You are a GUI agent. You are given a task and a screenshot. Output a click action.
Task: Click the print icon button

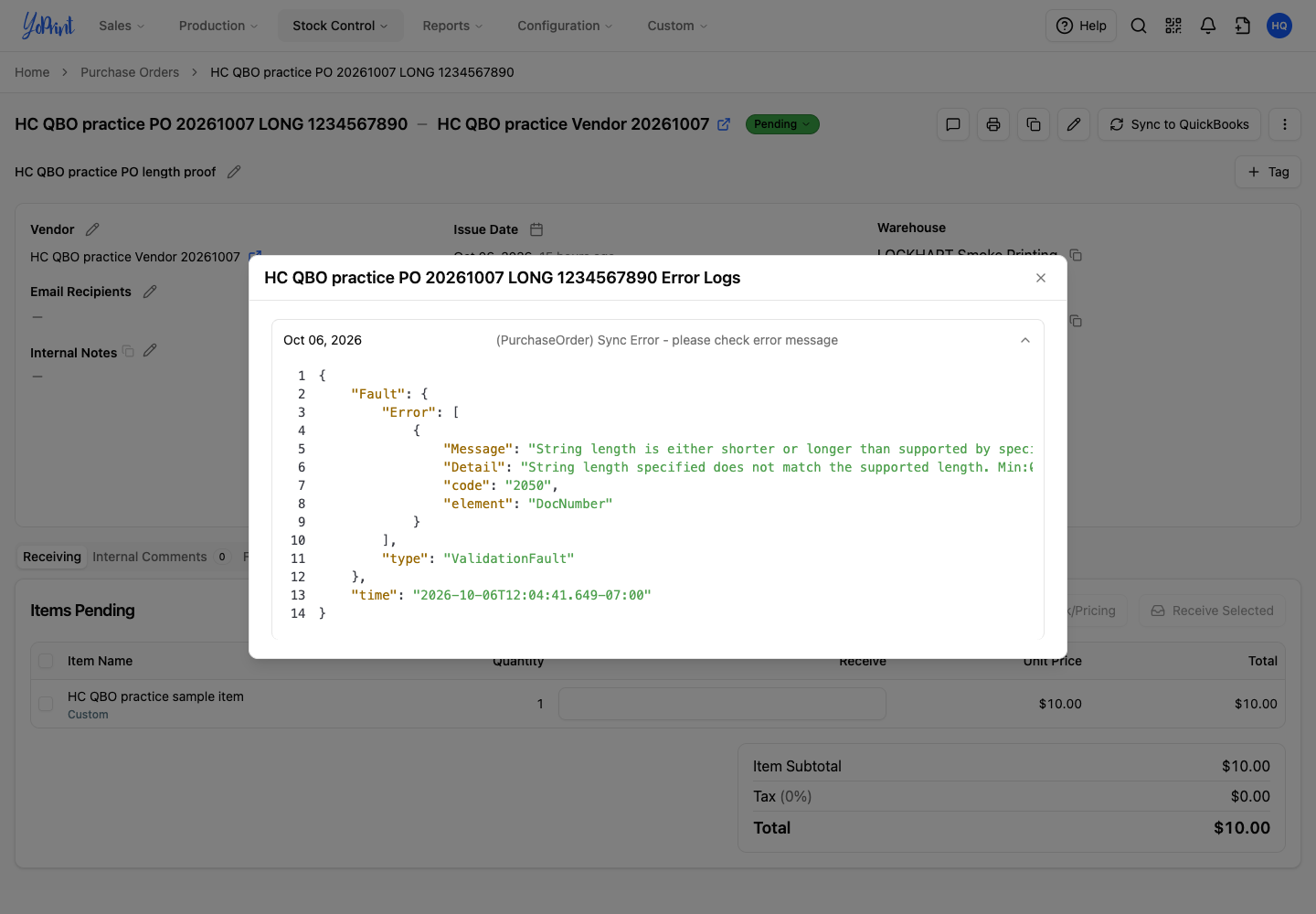pos(993,124)
